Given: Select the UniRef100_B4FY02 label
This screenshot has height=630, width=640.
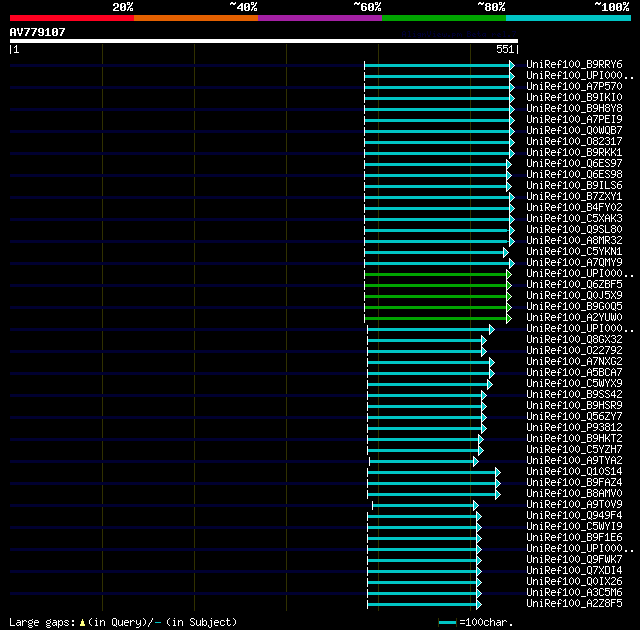Looking at the screenshot, I should tap(574, 208).
